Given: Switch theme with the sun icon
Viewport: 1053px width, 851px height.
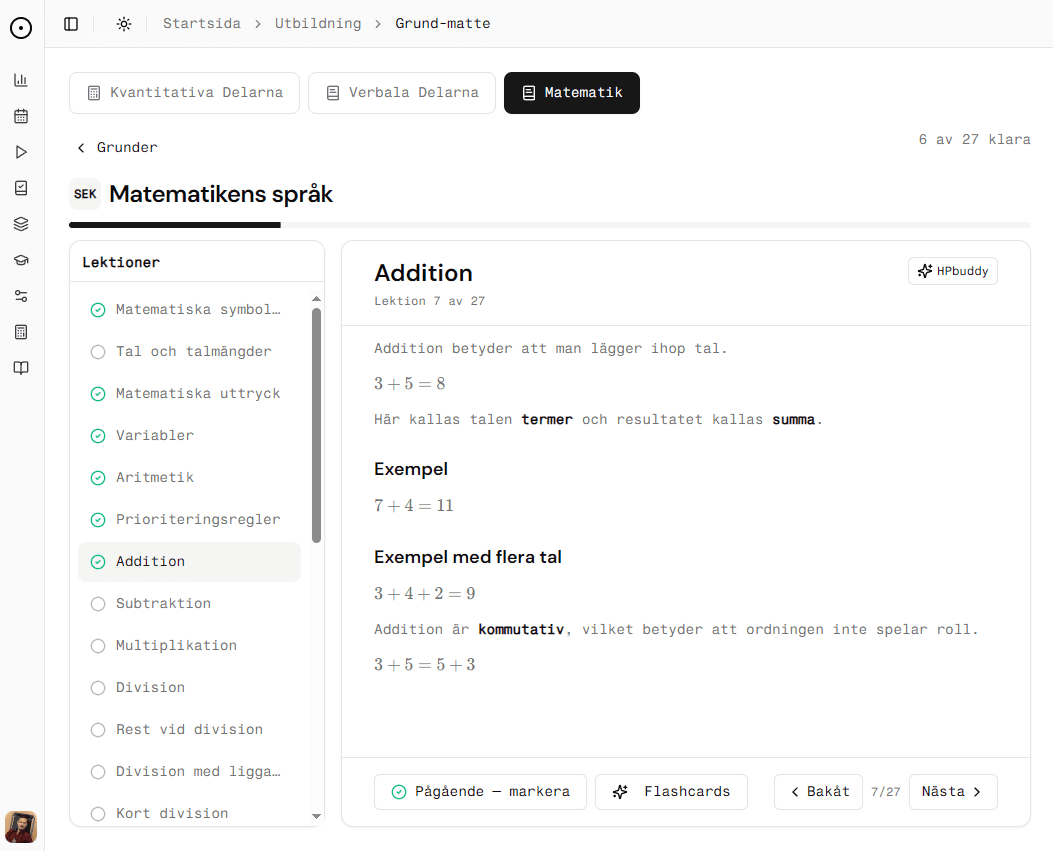Looking at the screenshot, I should [124, 24].
